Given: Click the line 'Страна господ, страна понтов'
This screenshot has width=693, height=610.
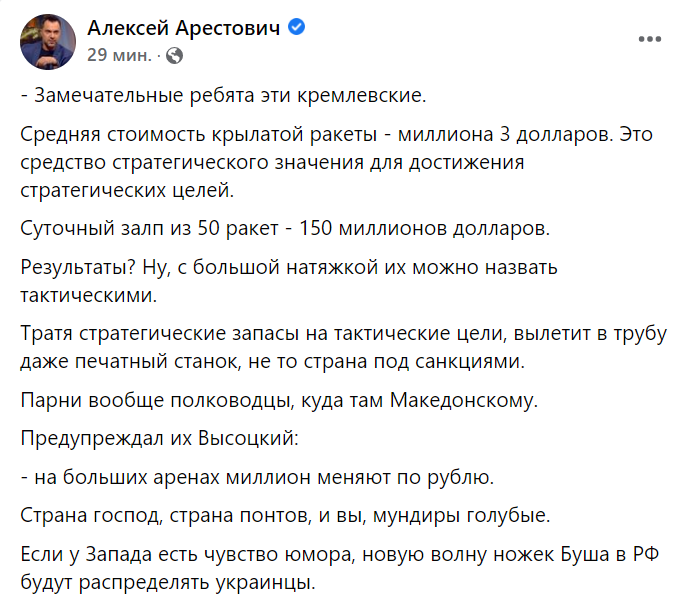Looking at the screenshot, I should [286, 515].
